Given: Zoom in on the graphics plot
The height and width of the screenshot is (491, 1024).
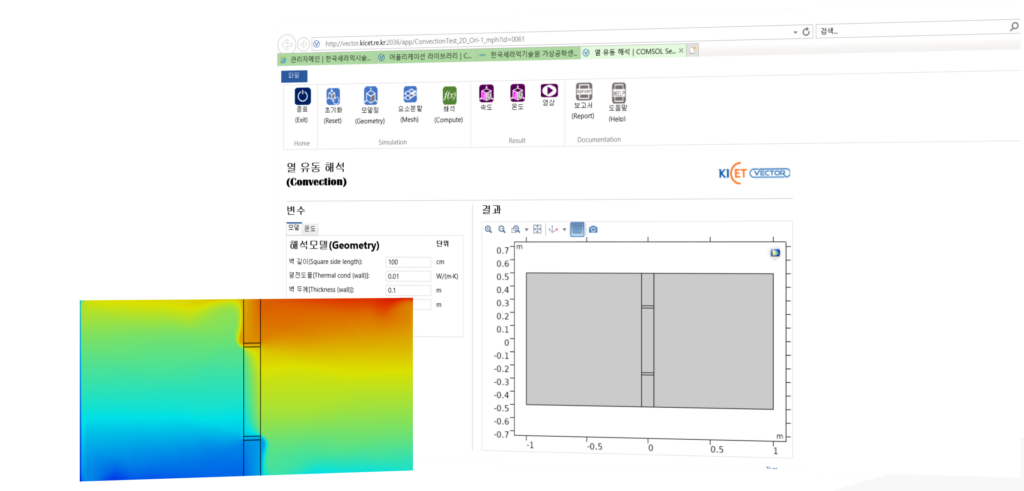Looking at the screenshot, I should pos(489,229).
